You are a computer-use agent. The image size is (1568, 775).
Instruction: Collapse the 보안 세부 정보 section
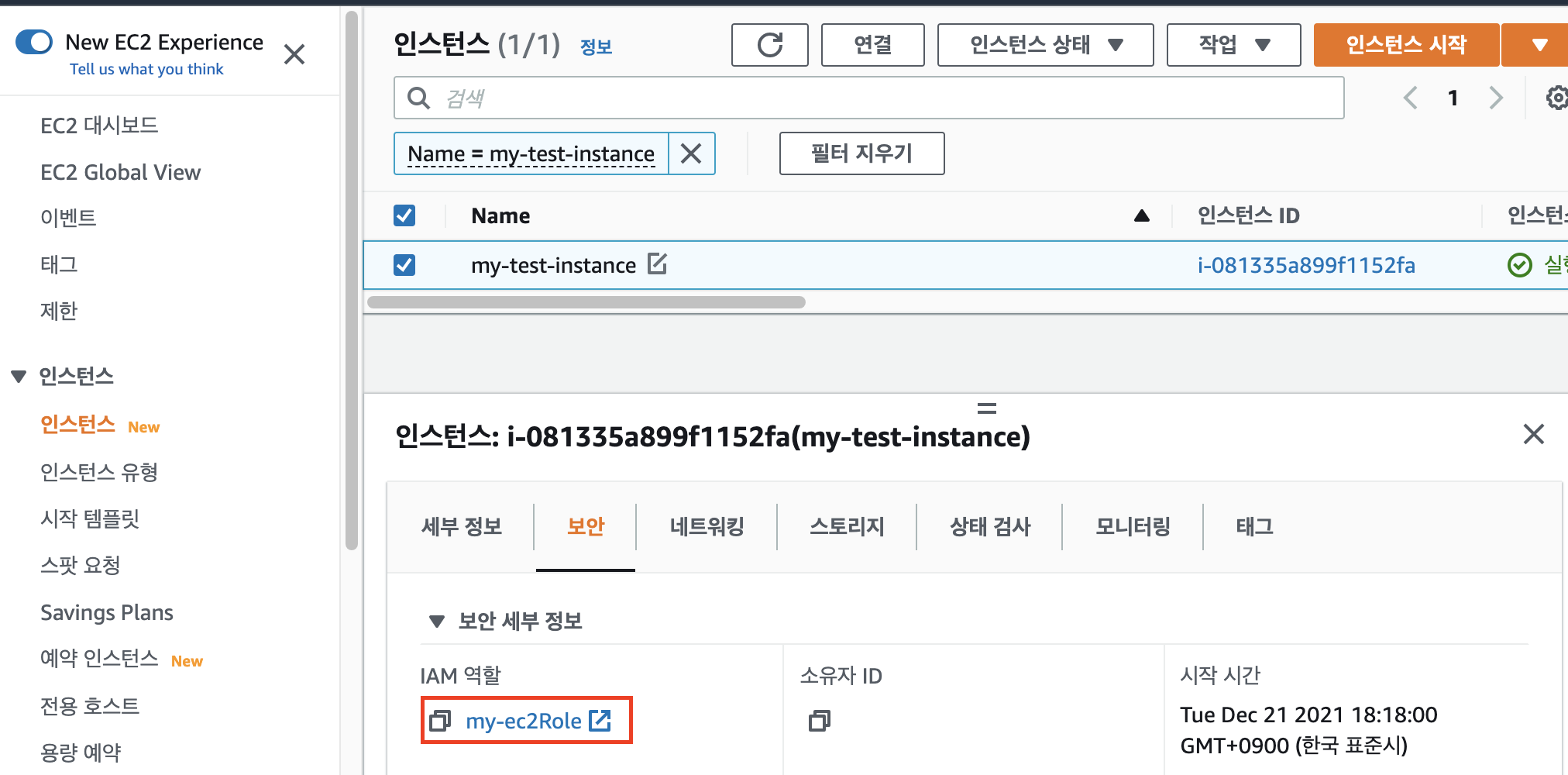click(436, 621)
